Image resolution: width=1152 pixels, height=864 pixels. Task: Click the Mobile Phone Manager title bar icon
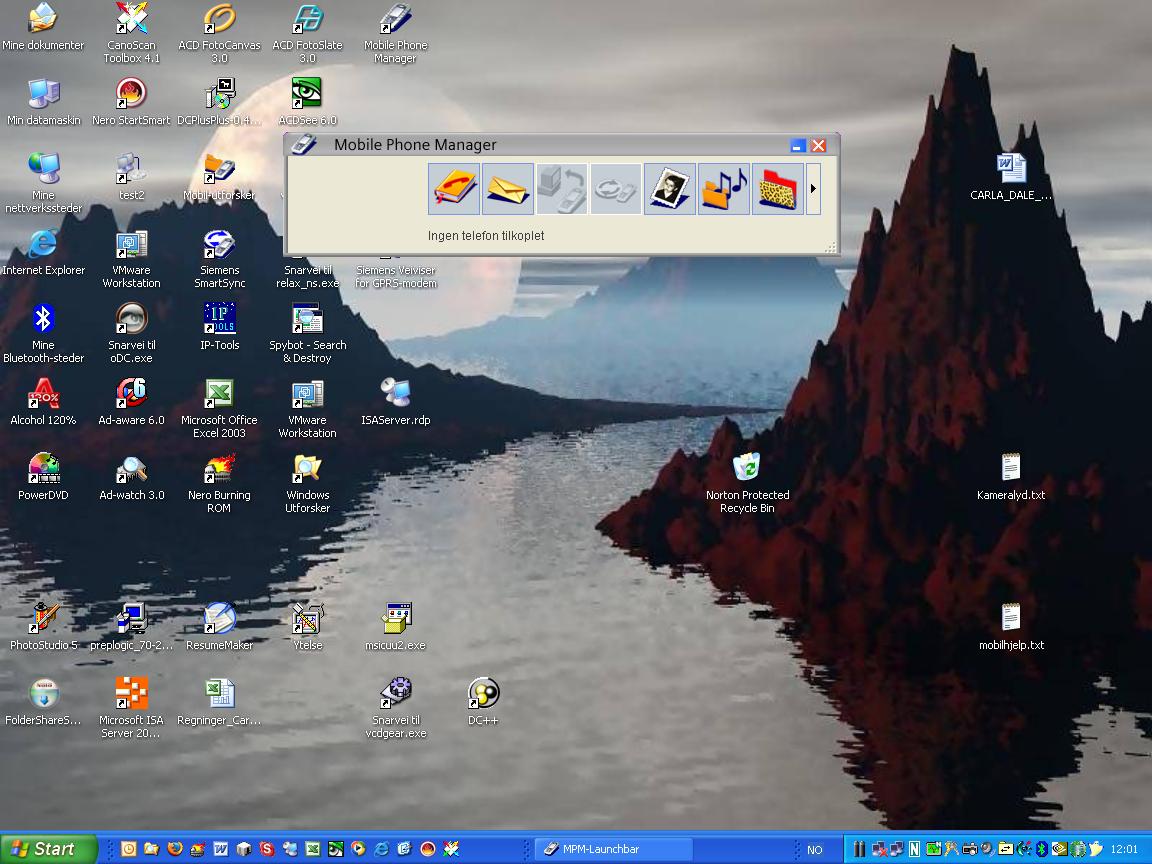(x=303, y=145)
